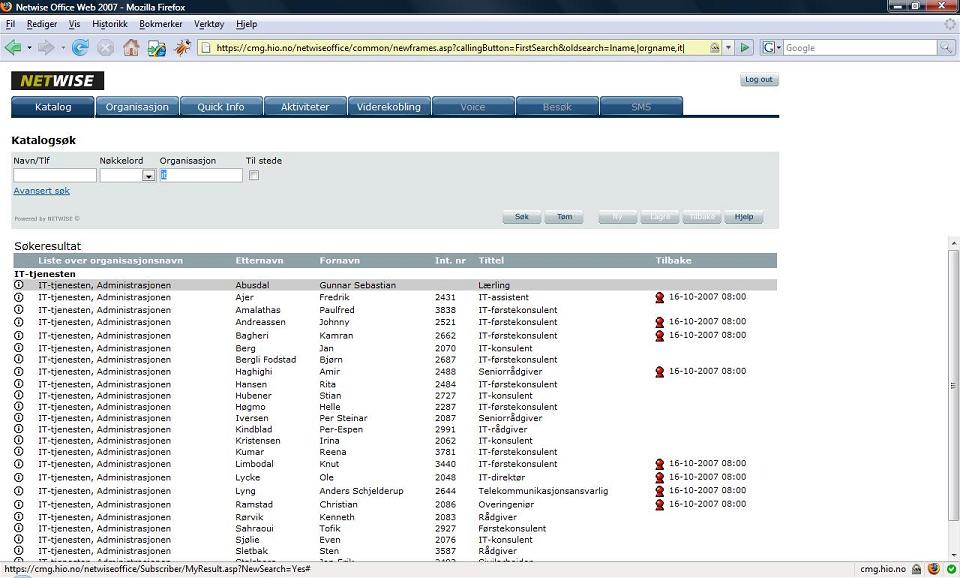Click the title Telekommunikasjonsansvarlig
960x578 pixels.
pos(543,491)
